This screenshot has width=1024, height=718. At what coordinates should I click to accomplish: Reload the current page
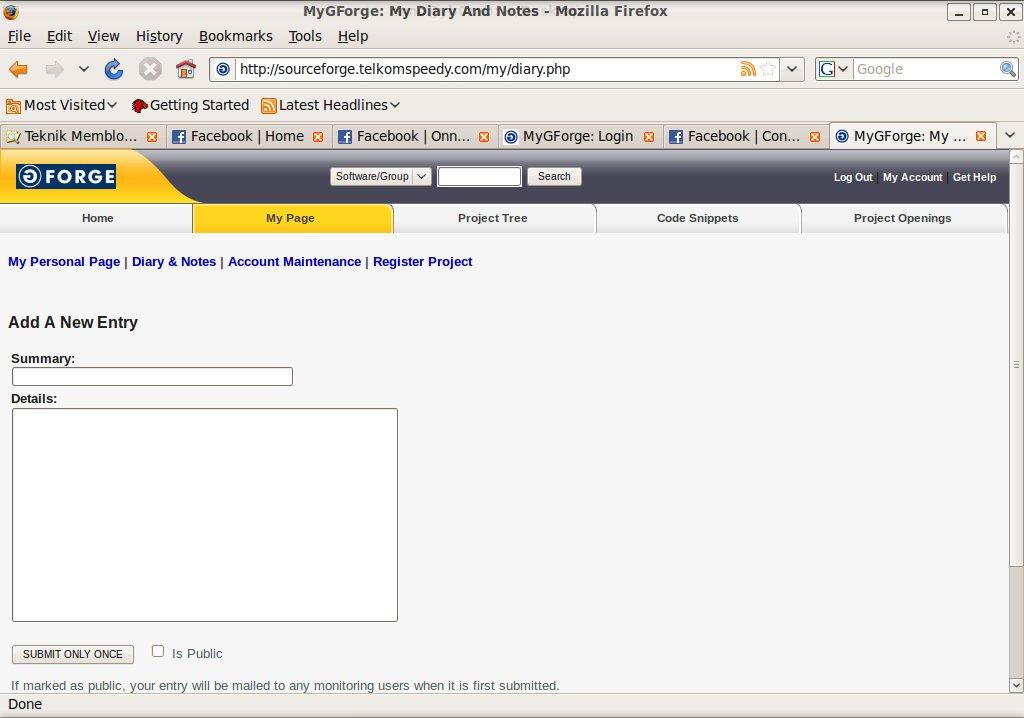114,69
